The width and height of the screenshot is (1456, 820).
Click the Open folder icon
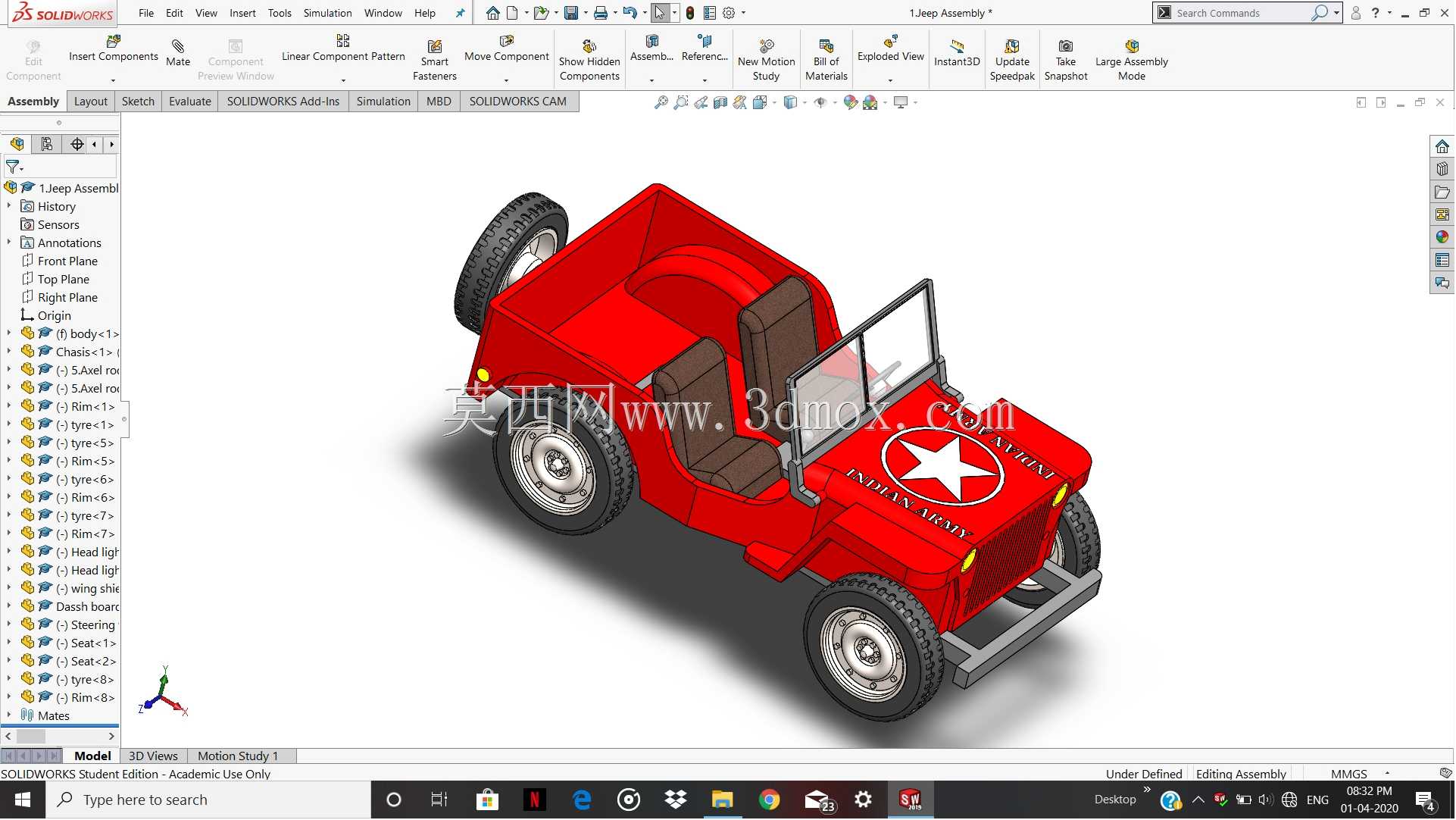[540, 13]
